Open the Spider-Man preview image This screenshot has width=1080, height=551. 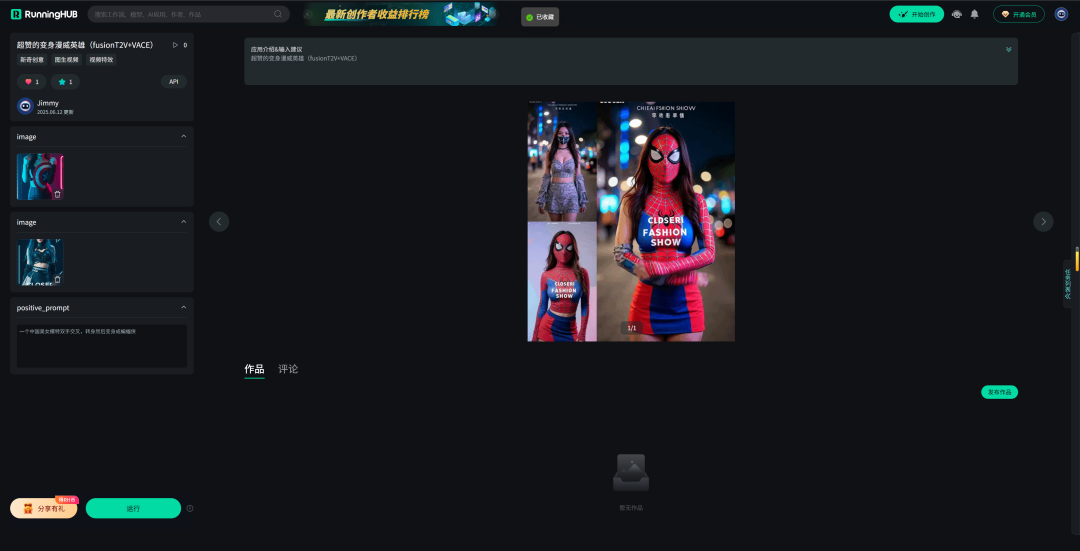tap(631, 222)
